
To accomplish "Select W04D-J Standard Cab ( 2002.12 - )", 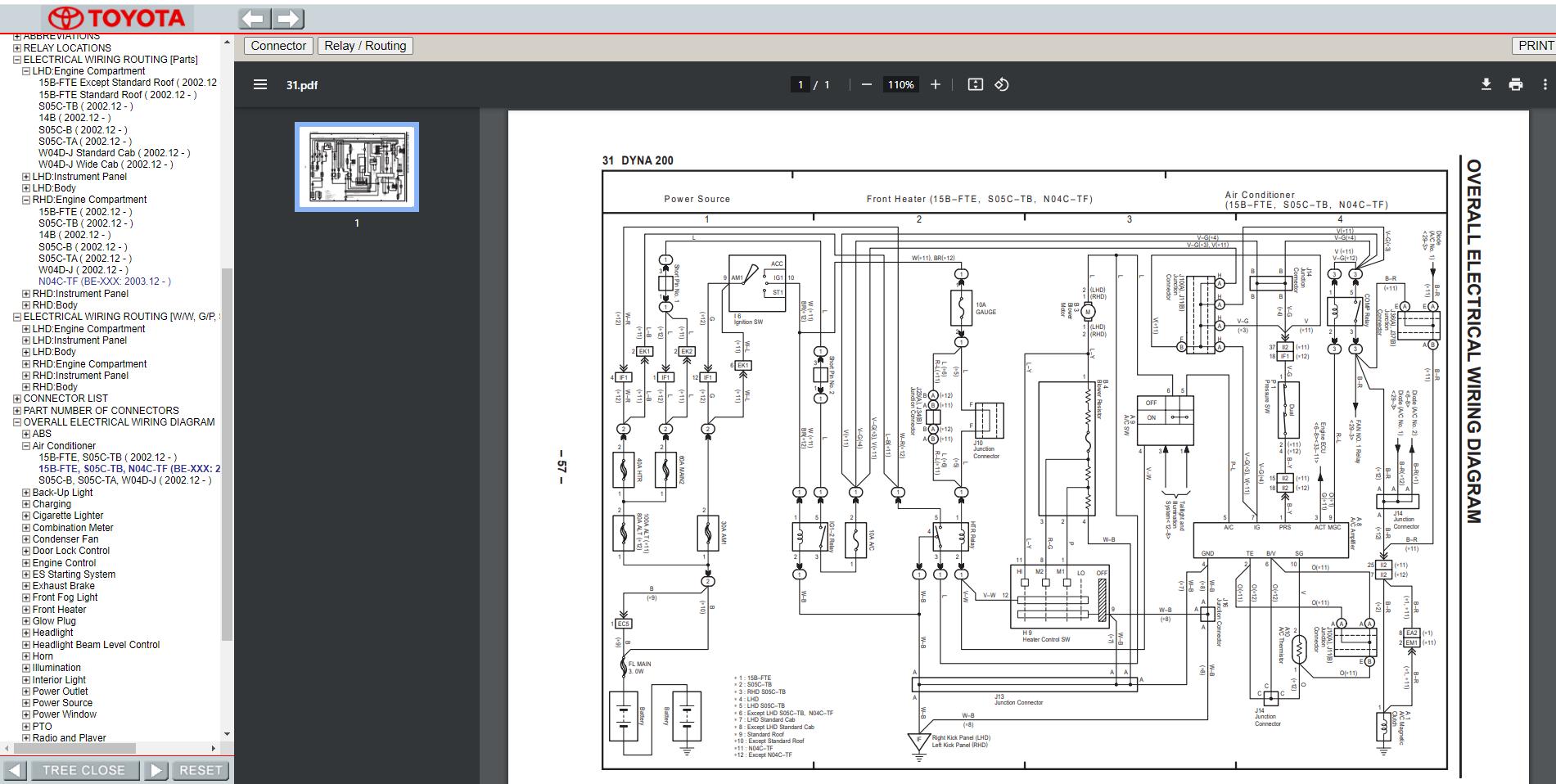I will click(114, 153).
